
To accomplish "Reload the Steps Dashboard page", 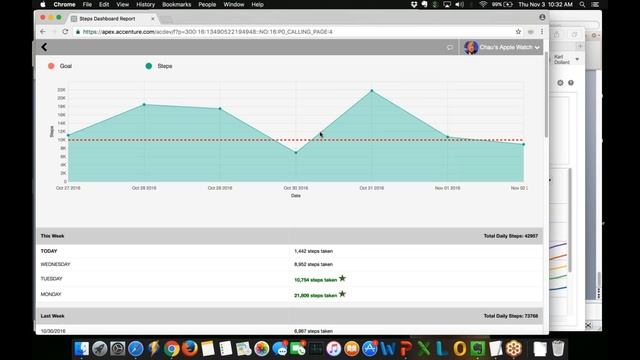I will (x=65, y=31).
